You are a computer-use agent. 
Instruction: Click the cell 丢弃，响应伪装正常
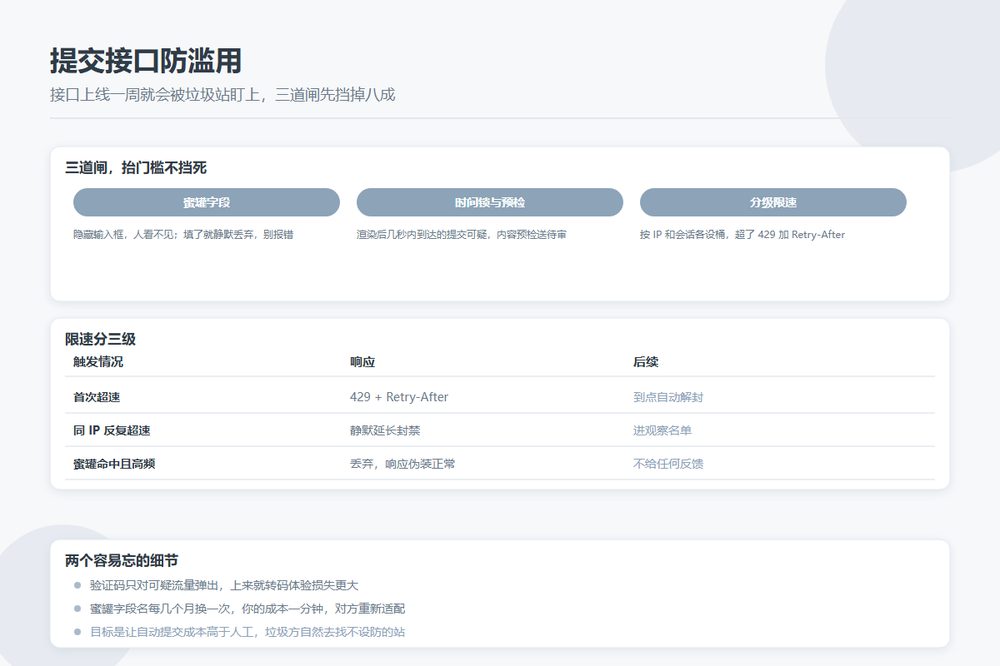pyautogui.click(x=402, y=464)
